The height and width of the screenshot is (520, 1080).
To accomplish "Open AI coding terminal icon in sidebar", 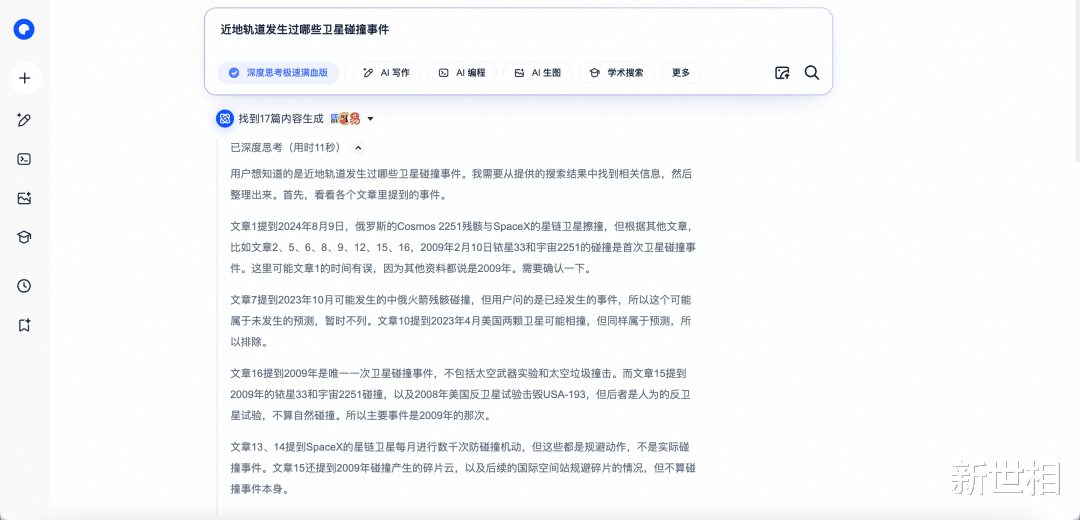I will click(x=24, y=159).
